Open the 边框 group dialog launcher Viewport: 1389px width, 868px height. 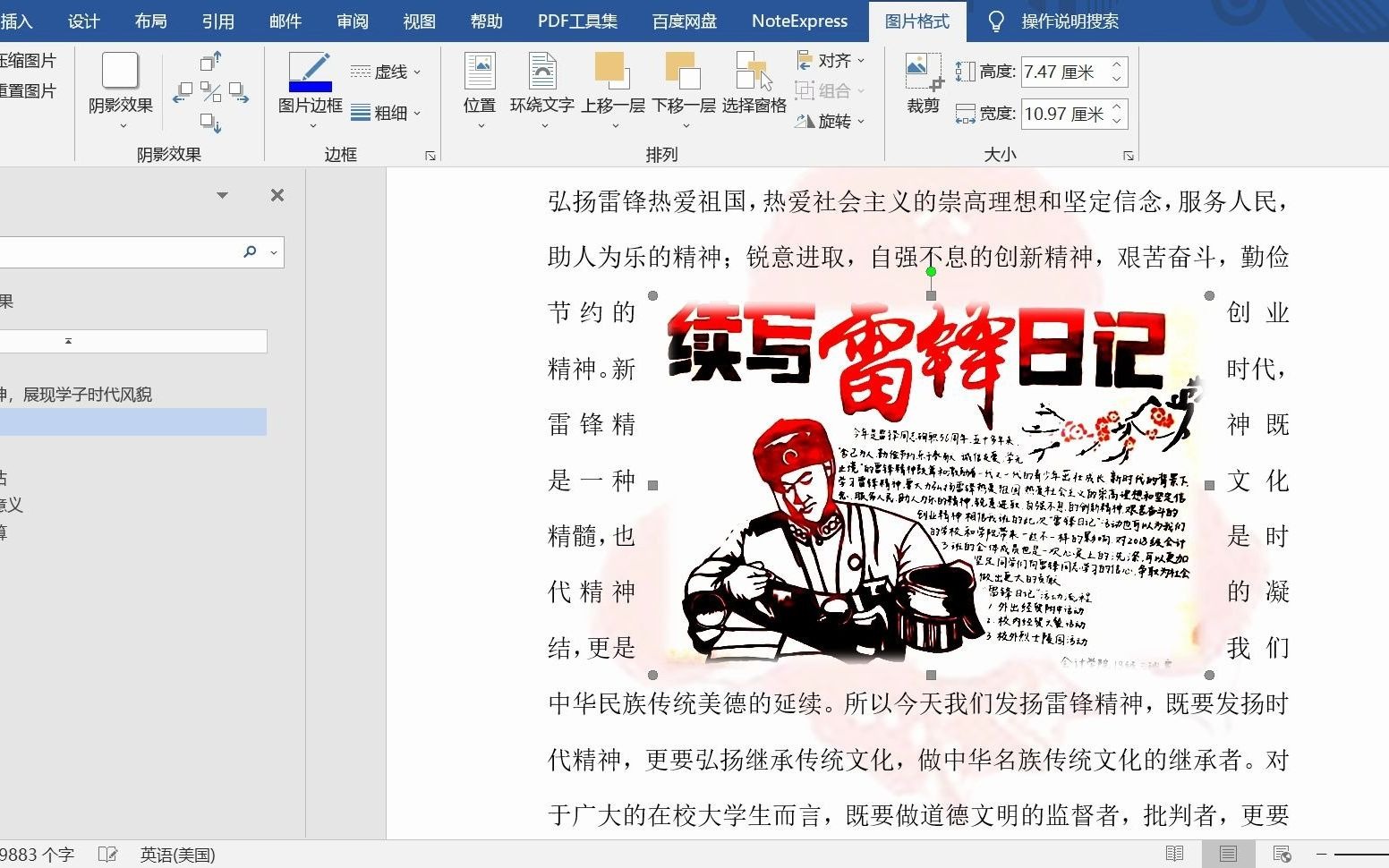tap(430, 156)
